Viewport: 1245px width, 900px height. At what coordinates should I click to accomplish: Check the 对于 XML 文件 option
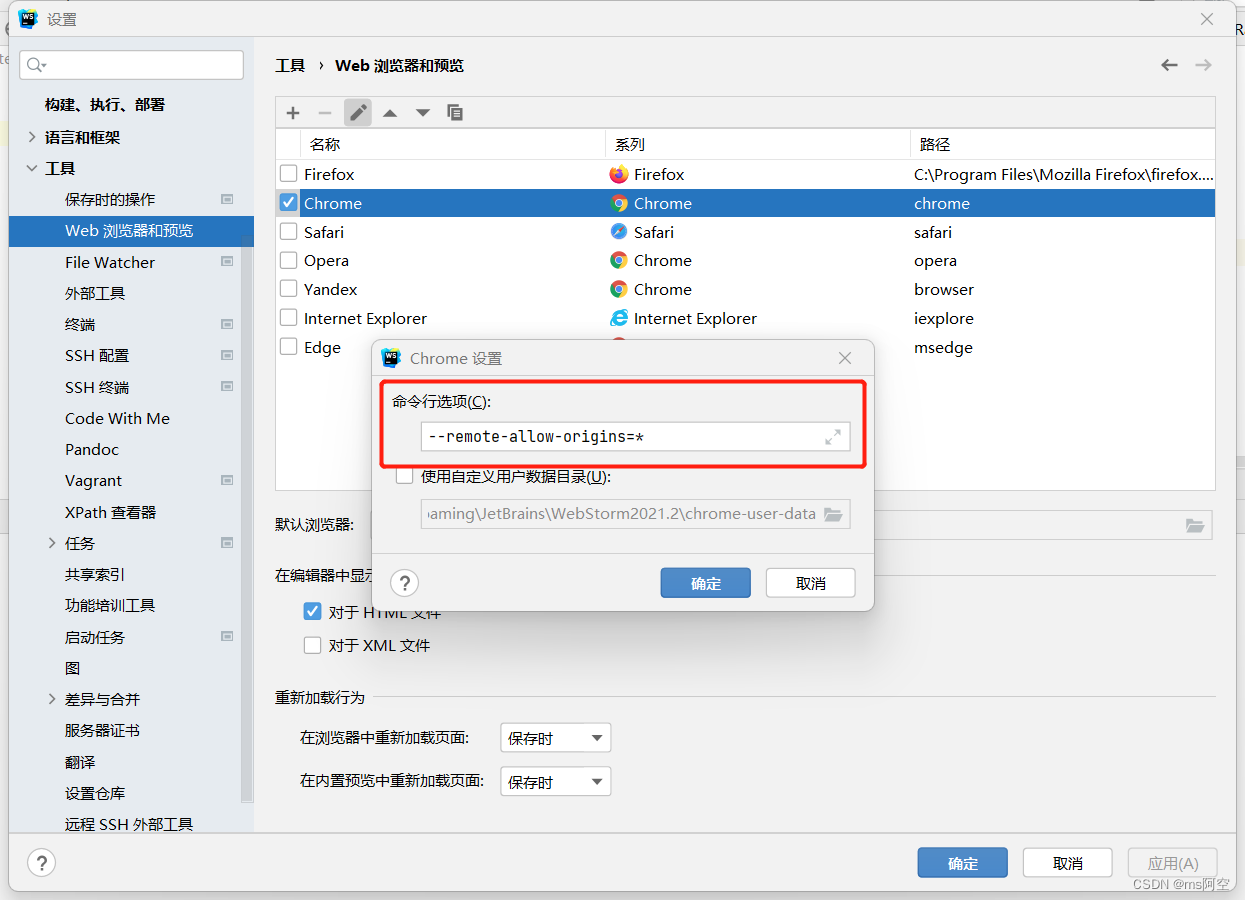click(x=313, y=645)
